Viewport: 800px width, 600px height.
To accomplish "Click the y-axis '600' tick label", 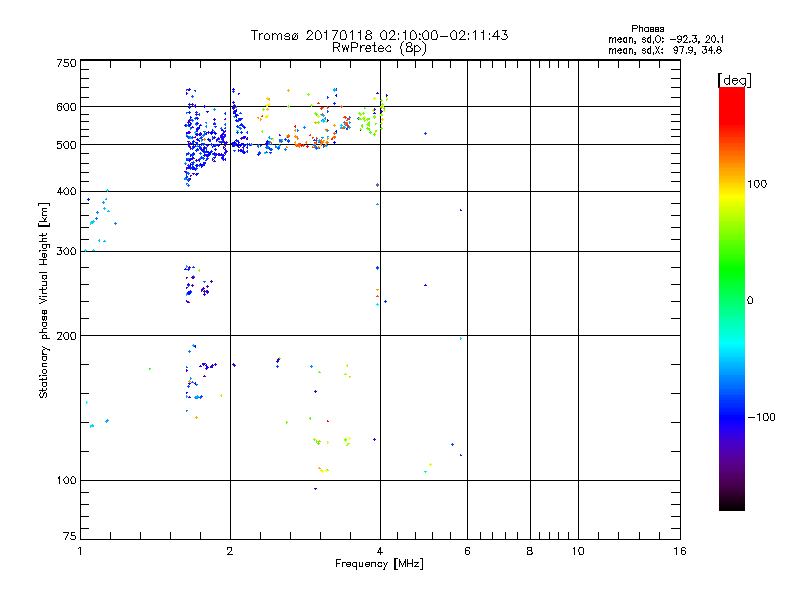I will [x=66, y=107].
